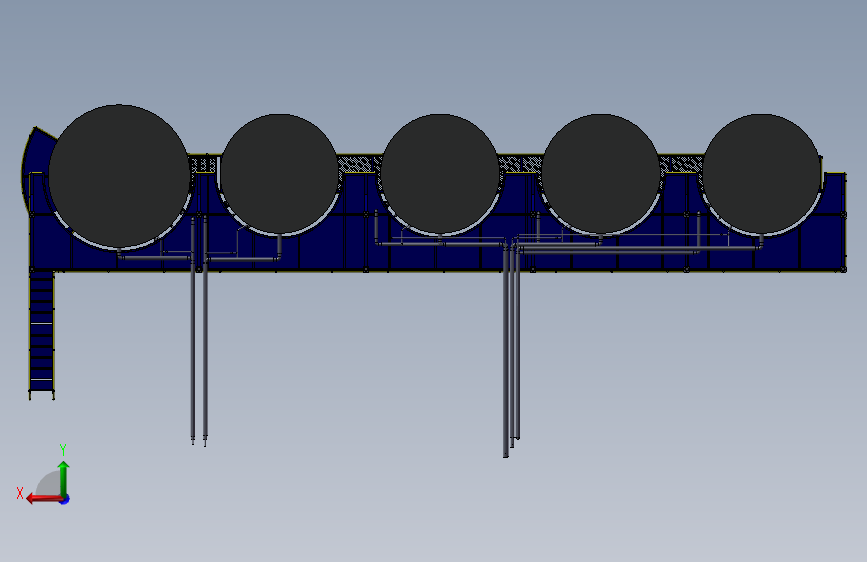The width and height of the screenshot is (867, 562).
Task: Select the fourth tank from the left
Action: 600,173
